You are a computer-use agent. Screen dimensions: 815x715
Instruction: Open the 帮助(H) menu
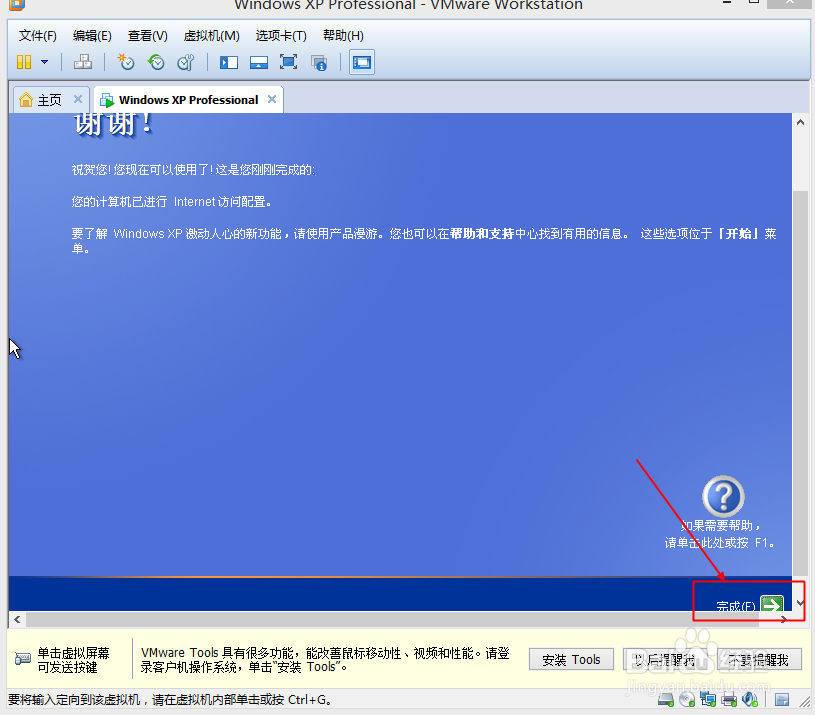point(343,36)
